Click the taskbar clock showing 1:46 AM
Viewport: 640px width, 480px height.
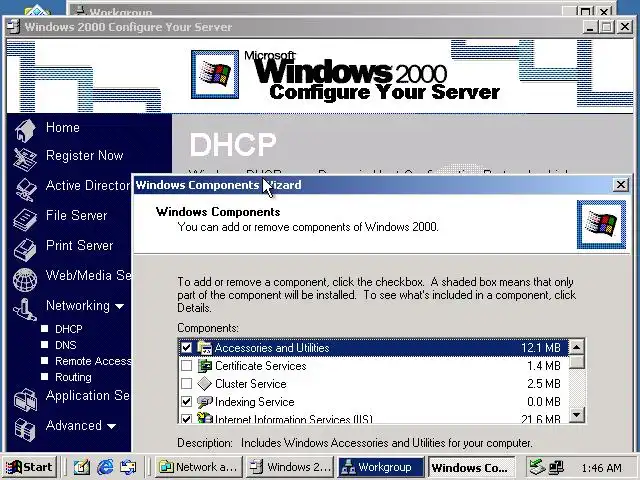(x=601, y=467)
